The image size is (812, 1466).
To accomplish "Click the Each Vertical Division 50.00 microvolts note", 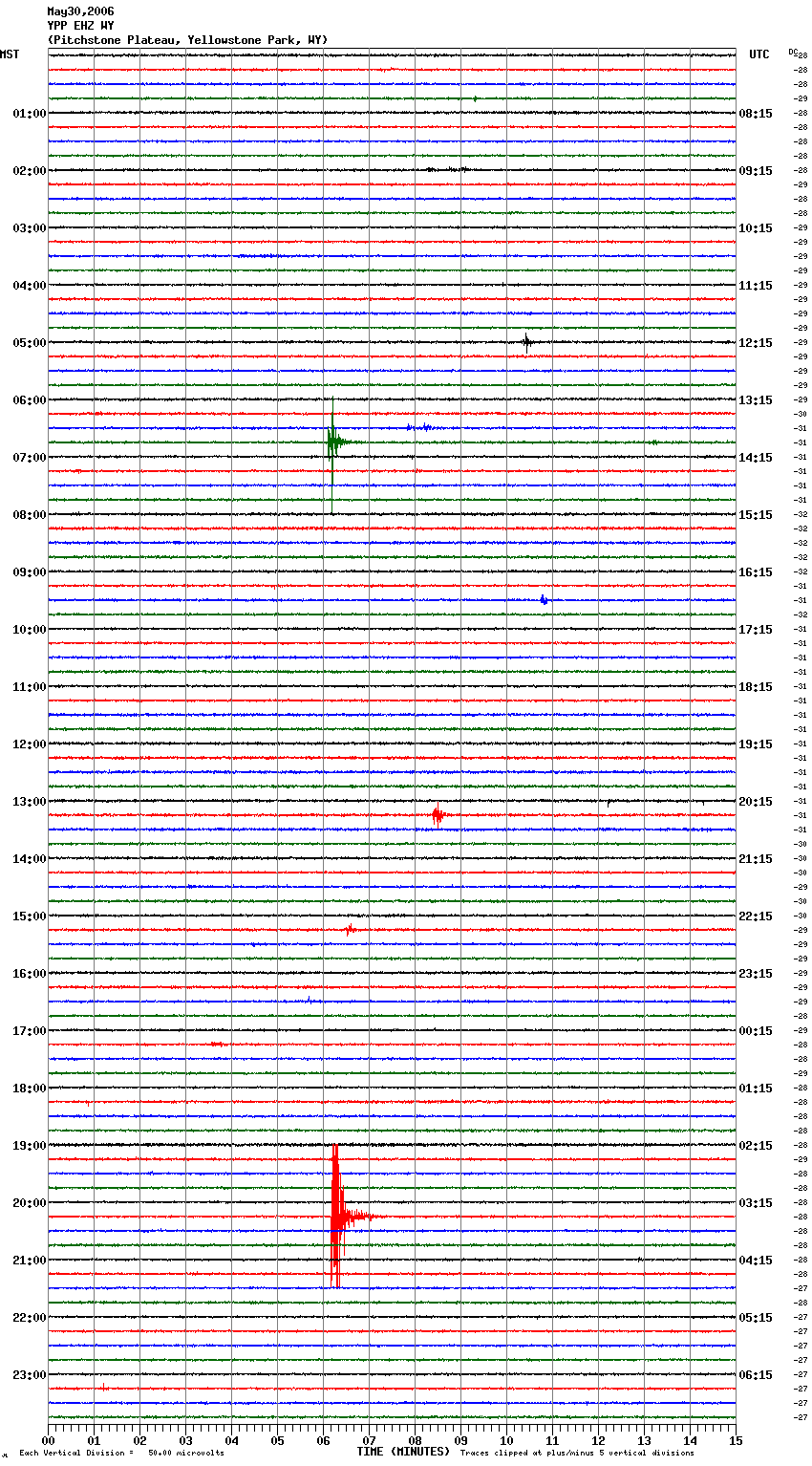I will pos(121,1453).
